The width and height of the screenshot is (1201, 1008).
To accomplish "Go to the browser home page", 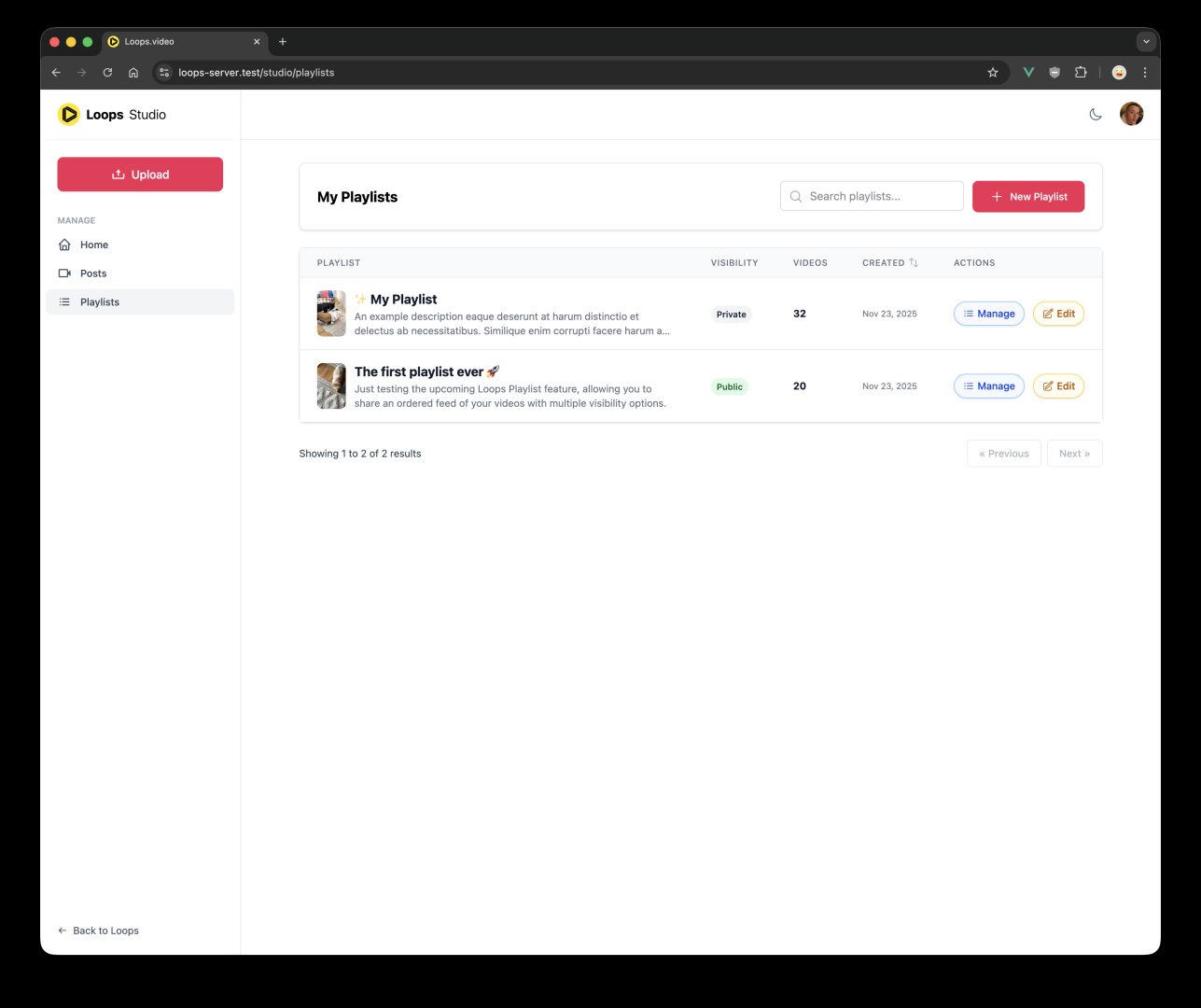I will coord(133,73).
